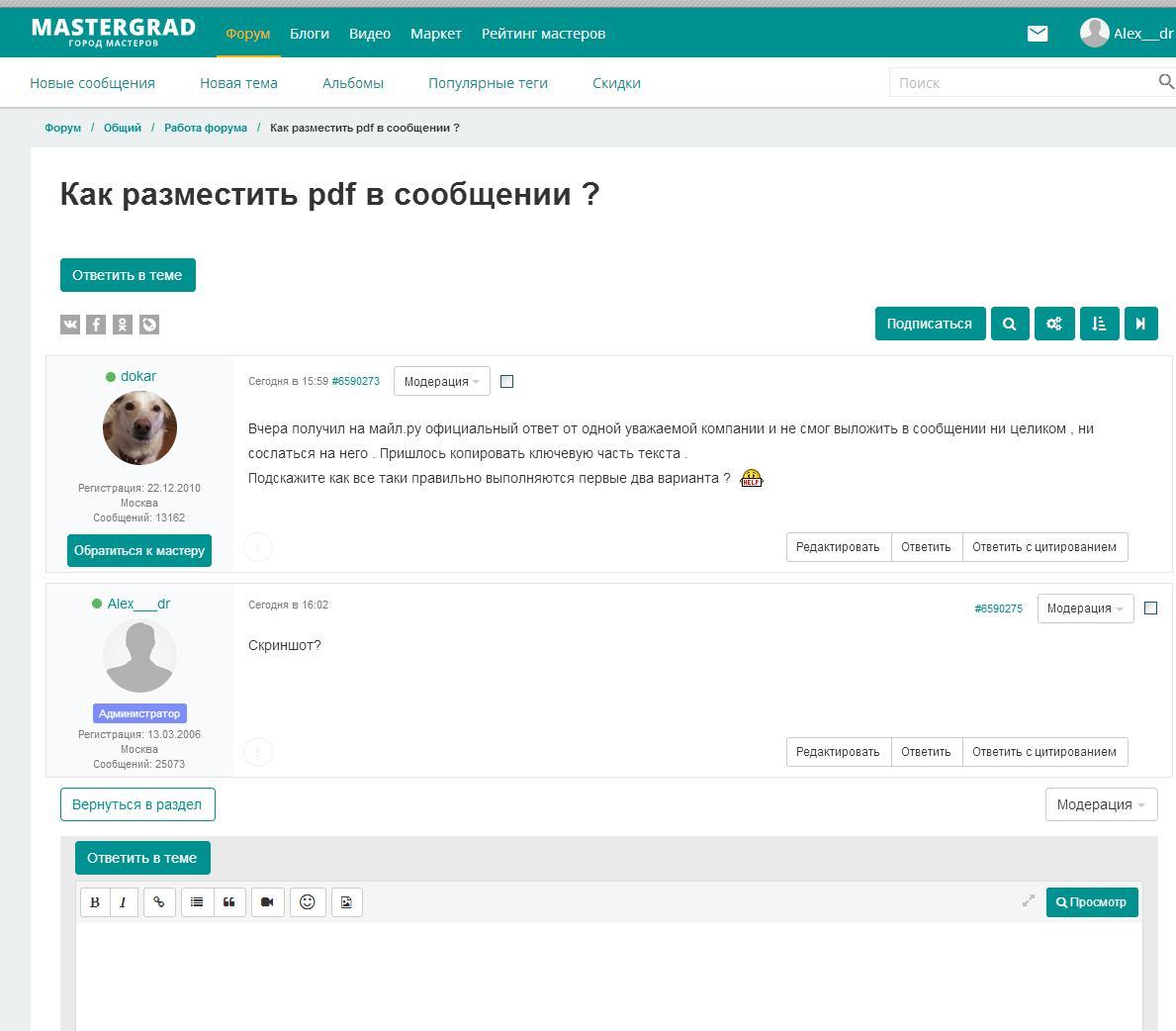Viewport: 1176px width, 1031px height.
Task: Tick the checkbox on dokar's post
Action: (x=506, y=381)
